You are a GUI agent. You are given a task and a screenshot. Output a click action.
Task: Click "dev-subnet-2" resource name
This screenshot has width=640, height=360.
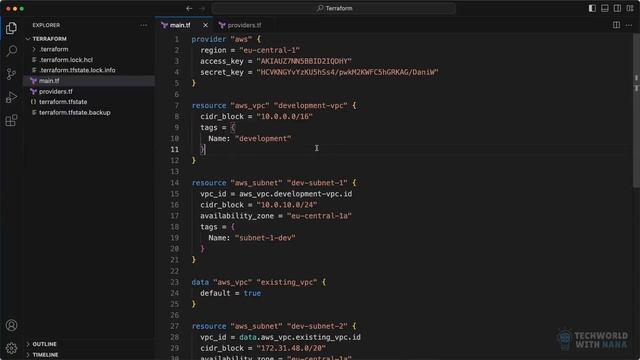(x=317, y=327)
